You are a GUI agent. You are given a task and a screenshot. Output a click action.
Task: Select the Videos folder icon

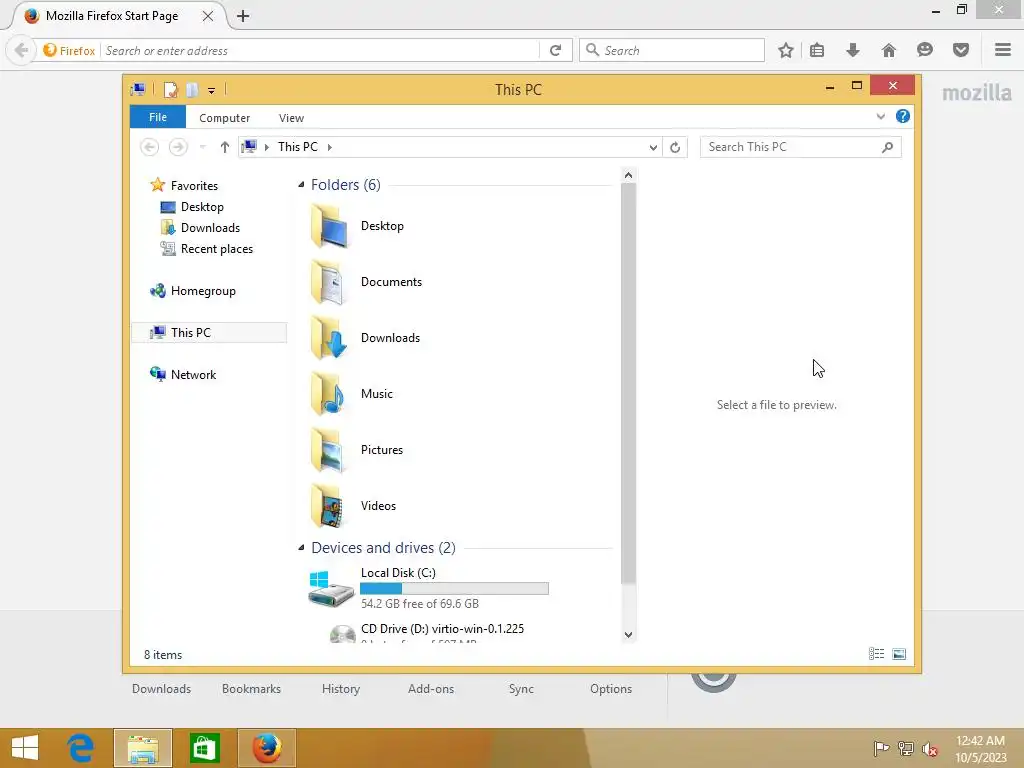[328, 505]
